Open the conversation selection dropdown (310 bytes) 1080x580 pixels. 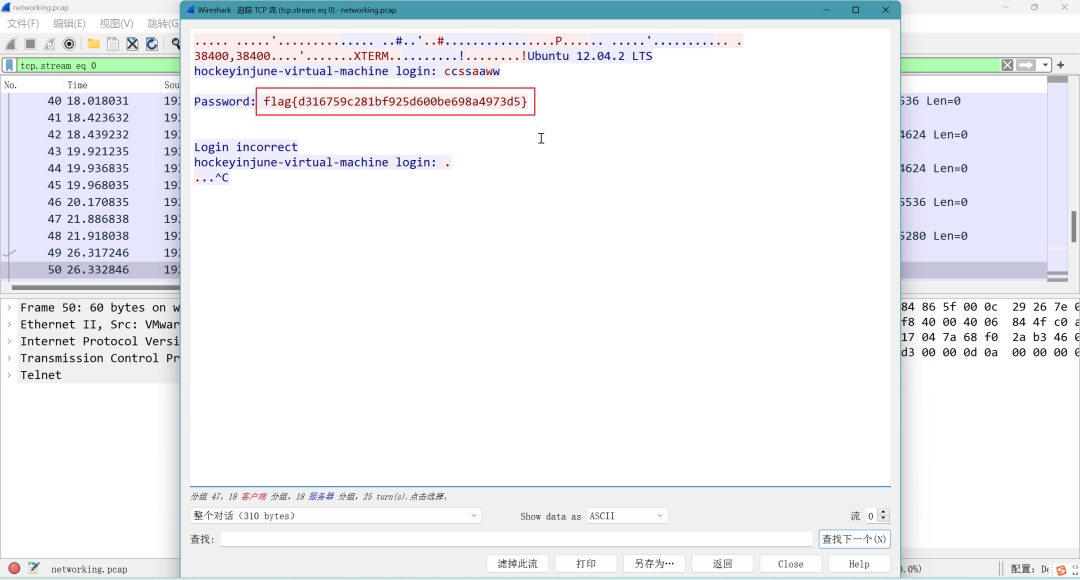[x=335, y=515]
